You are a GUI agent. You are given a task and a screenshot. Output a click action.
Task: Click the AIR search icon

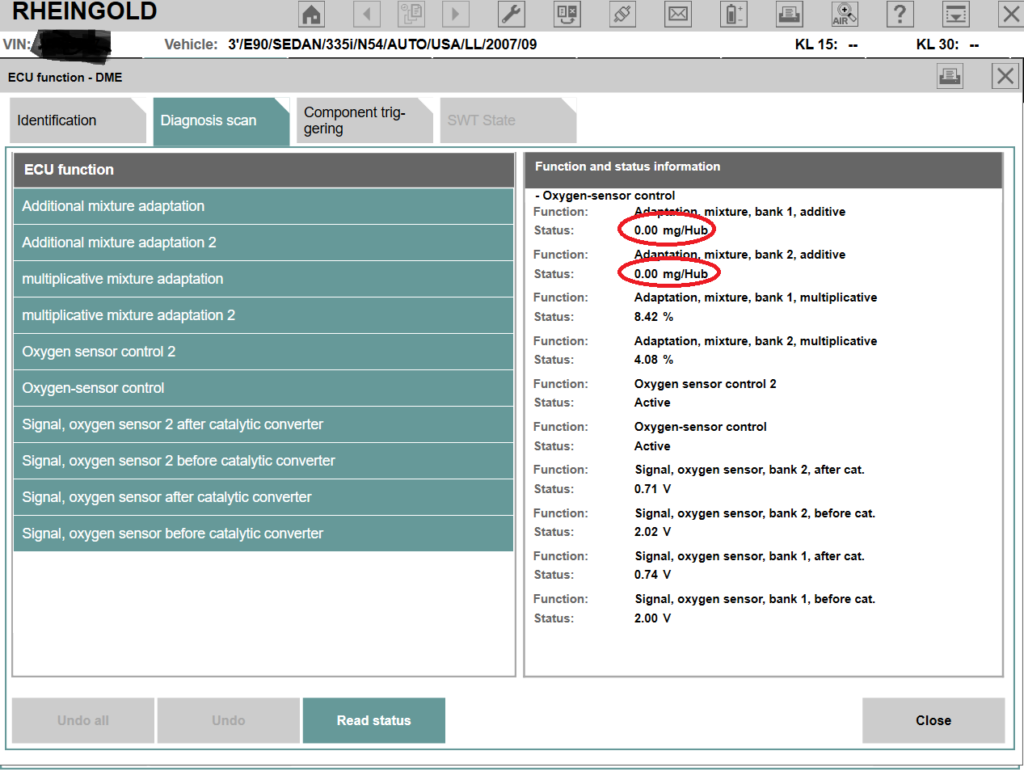[845, 14]
